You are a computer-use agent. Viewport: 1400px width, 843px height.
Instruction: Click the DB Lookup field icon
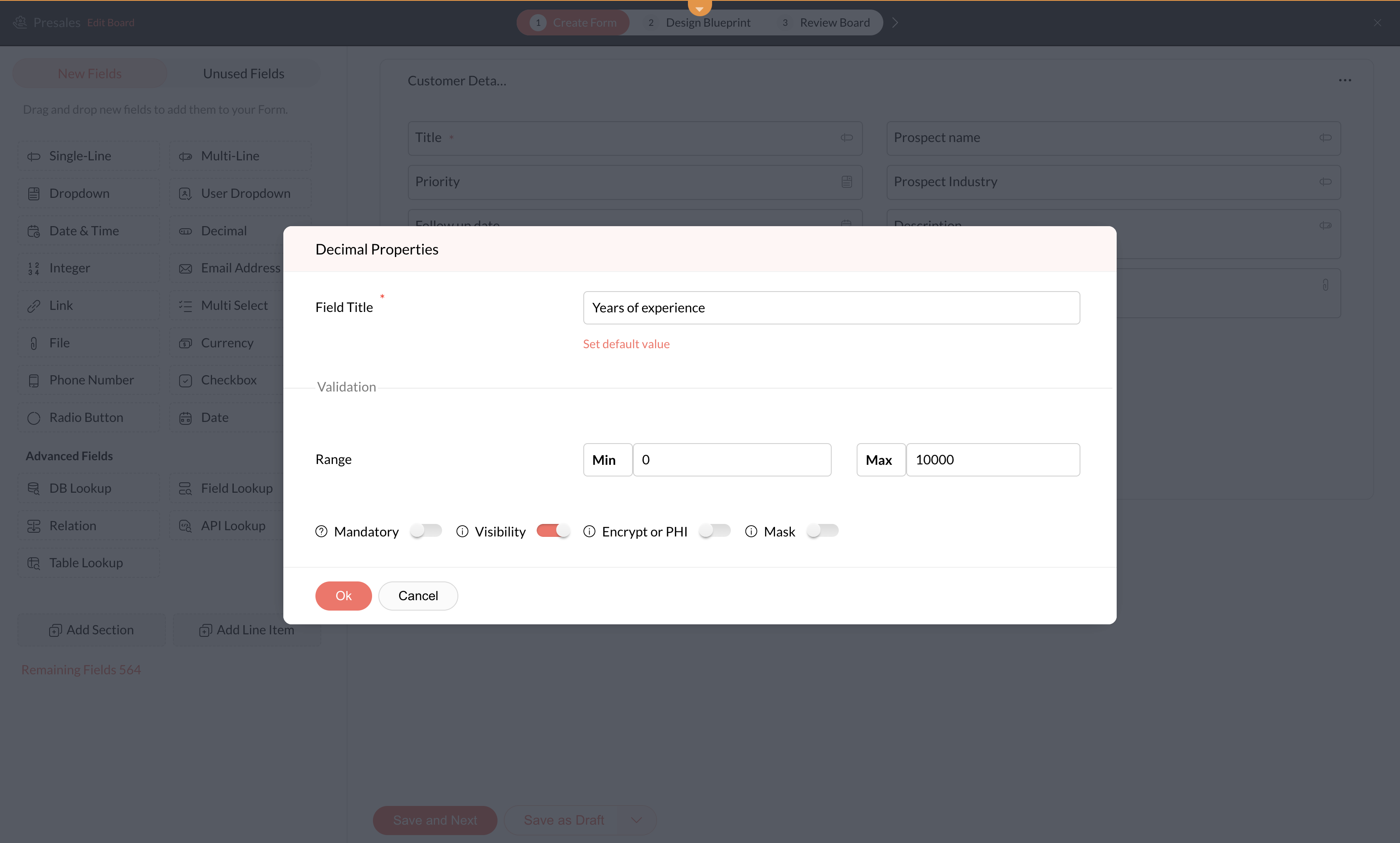(33, 489)
